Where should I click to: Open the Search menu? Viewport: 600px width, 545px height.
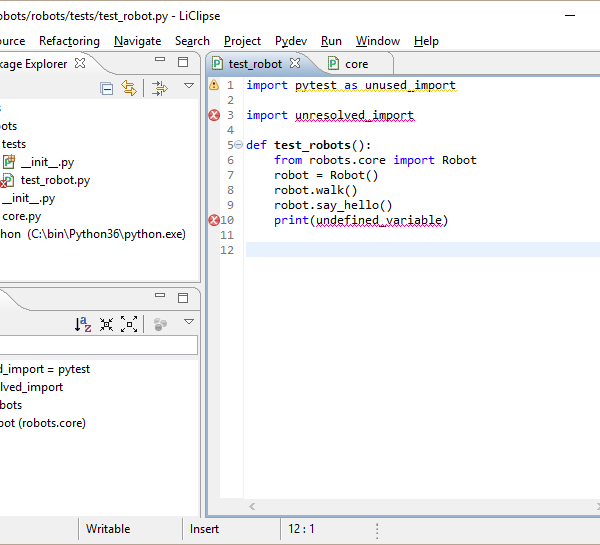[192, 41]
